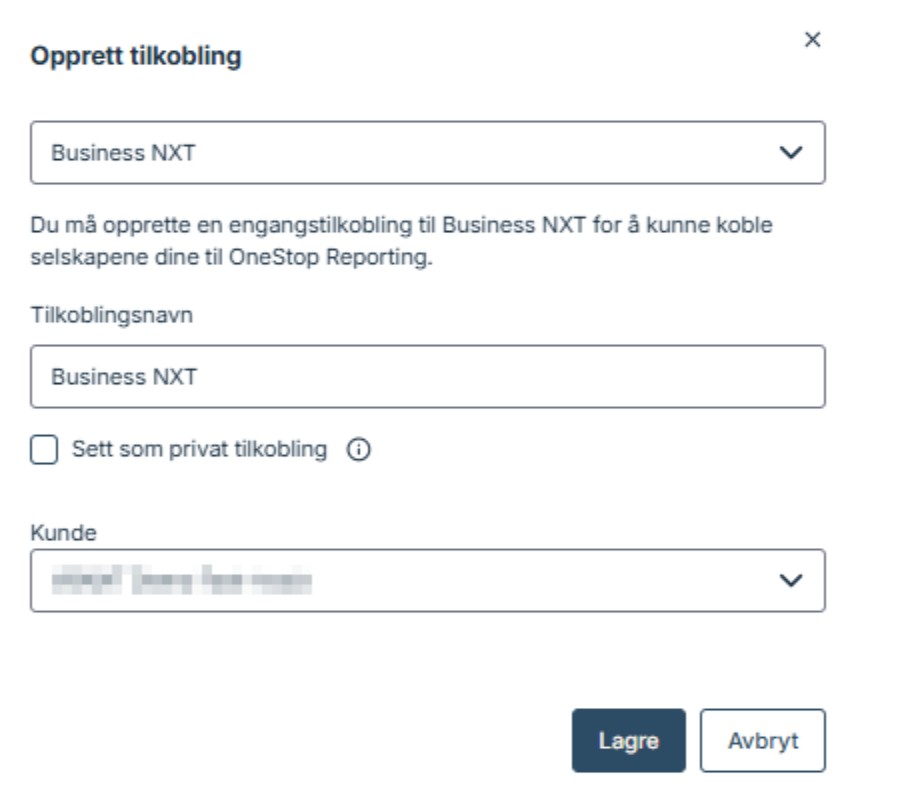
Task: Click the 'Opprett tilkobling' dialog title
Action: pyautogui.click(x=136, y=57)
